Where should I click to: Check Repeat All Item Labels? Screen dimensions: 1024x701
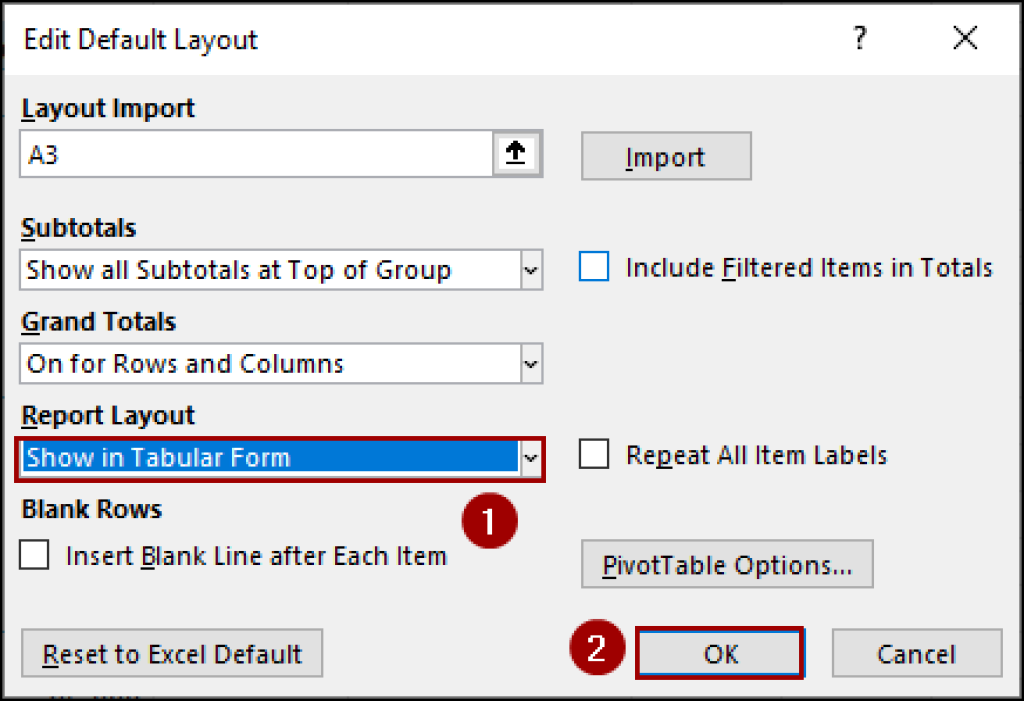coord(594,454)
